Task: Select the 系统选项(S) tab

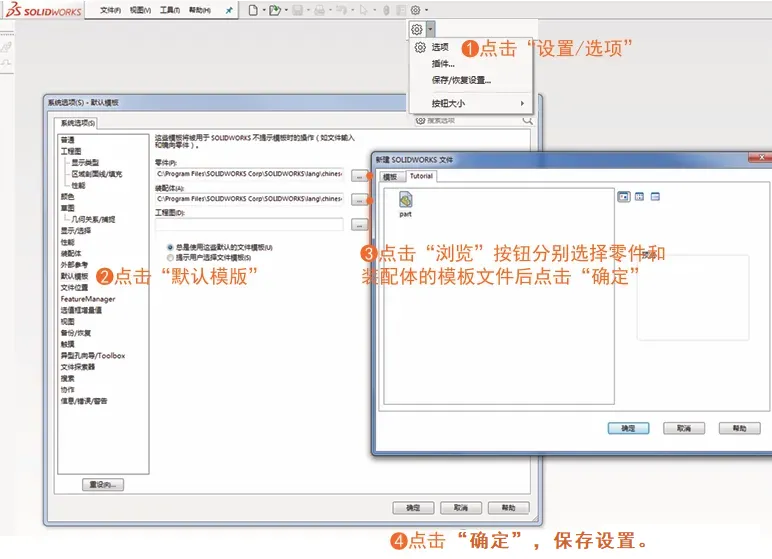Action: [78, 123]
